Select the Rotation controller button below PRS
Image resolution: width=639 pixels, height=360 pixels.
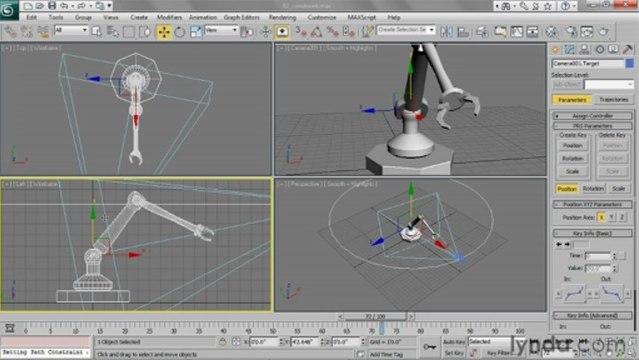pyautogui.click(x=593, y=189)
